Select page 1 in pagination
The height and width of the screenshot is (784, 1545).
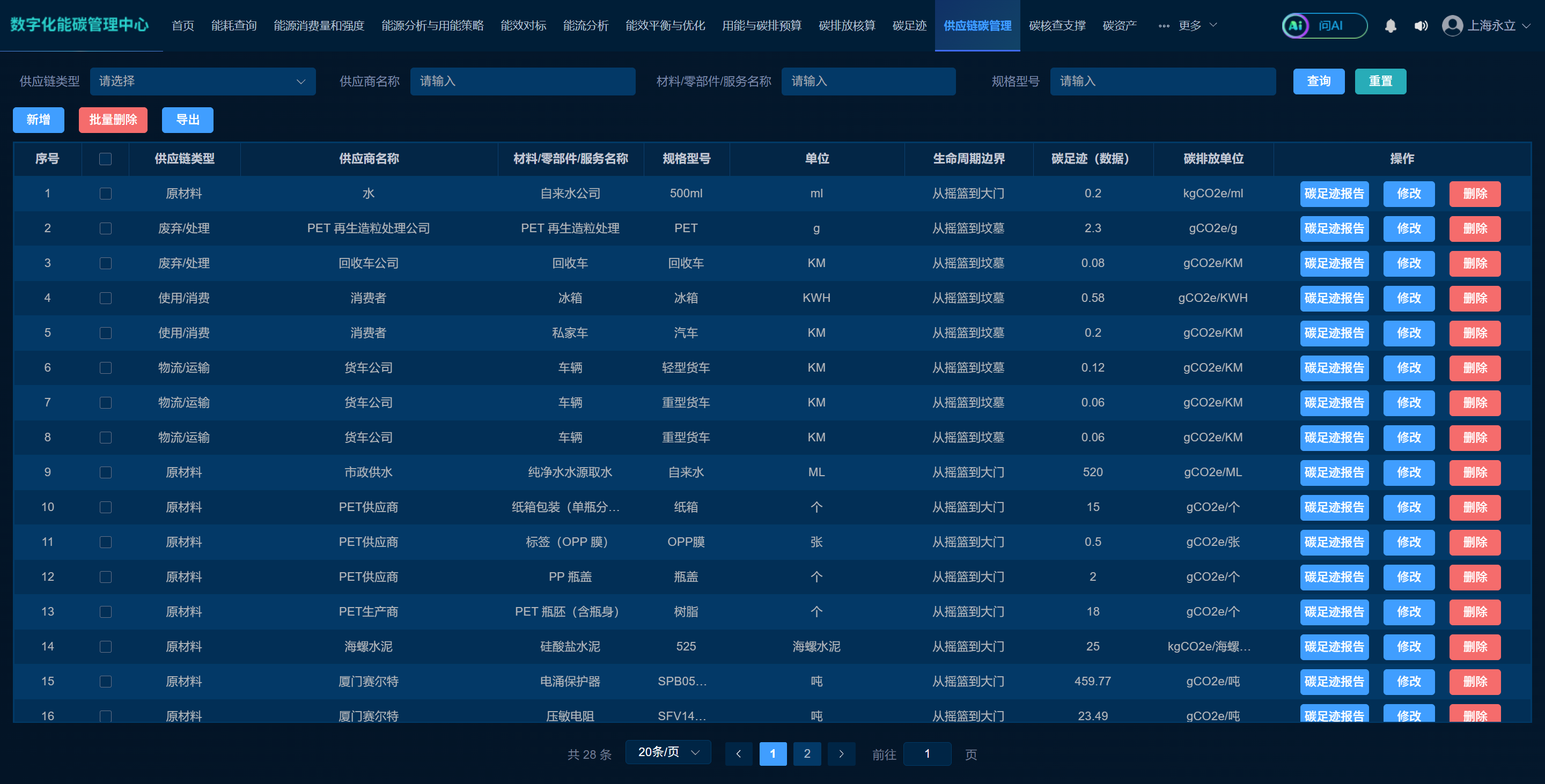click(x=773, y=754)
